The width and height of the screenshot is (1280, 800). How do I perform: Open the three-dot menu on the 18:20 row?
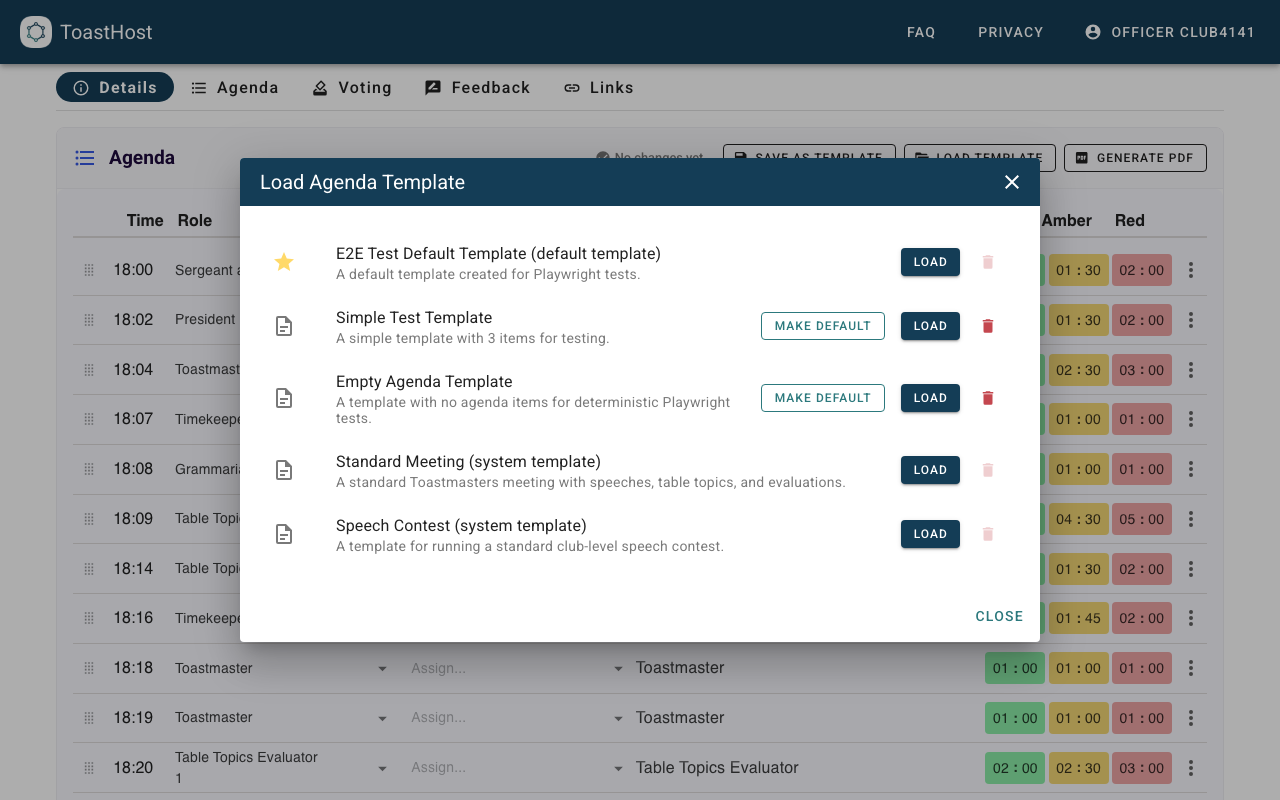1191,767
